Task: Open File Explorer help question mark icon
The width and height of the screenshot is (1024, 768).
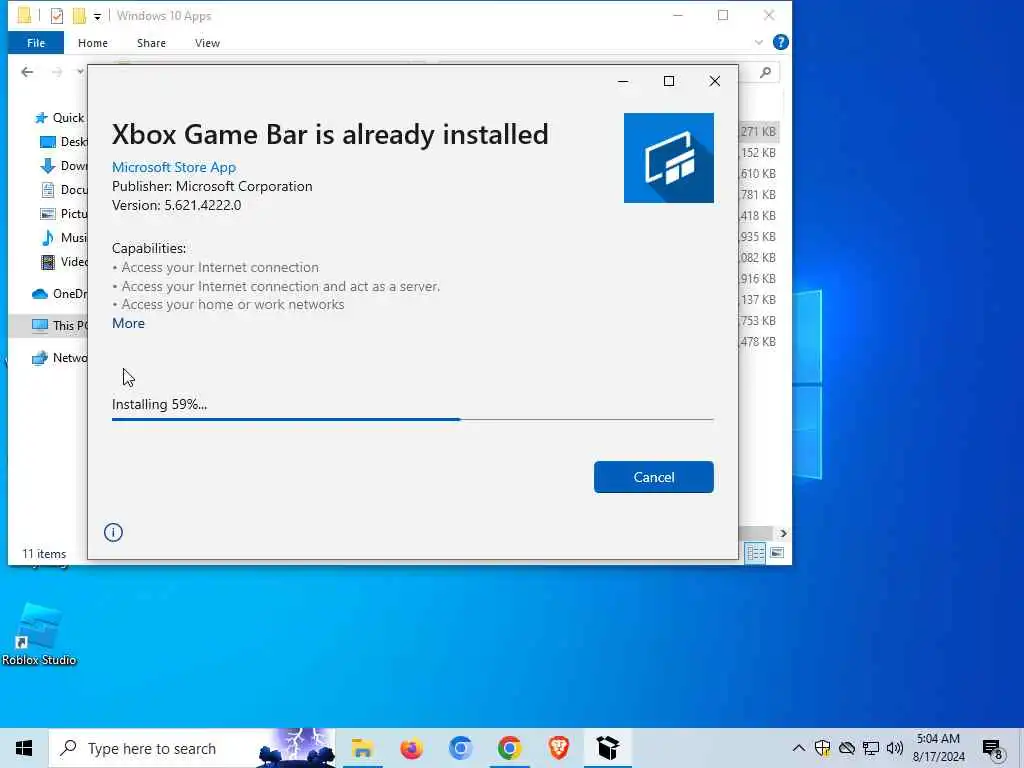Action: click(780, 42)
